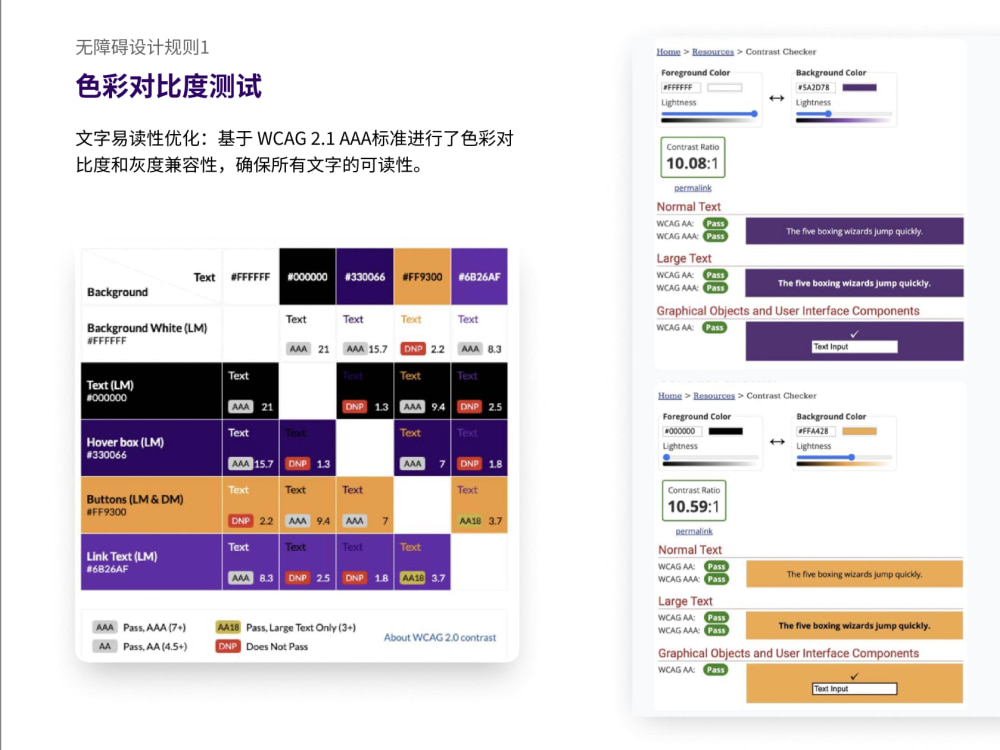
Task: Click AAA badge with 9.4 in black row
Action: (413, 406)
